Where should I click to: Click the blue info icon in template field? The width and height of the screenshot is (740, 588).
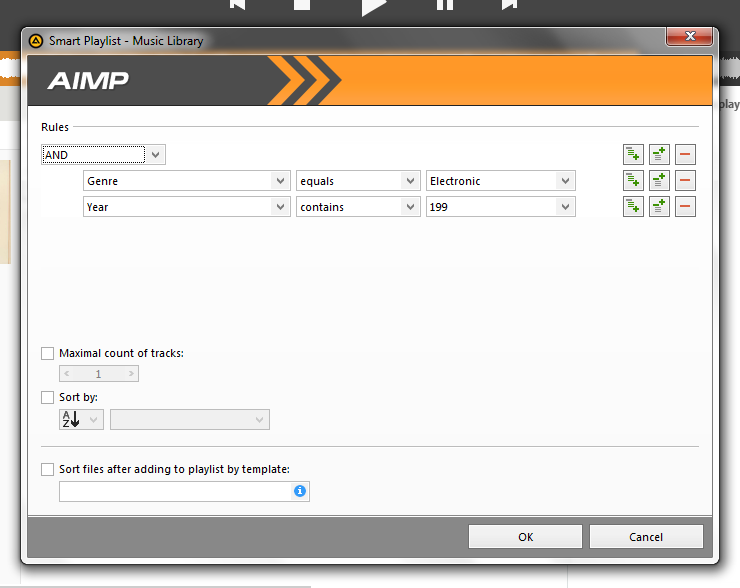(300, 491)
